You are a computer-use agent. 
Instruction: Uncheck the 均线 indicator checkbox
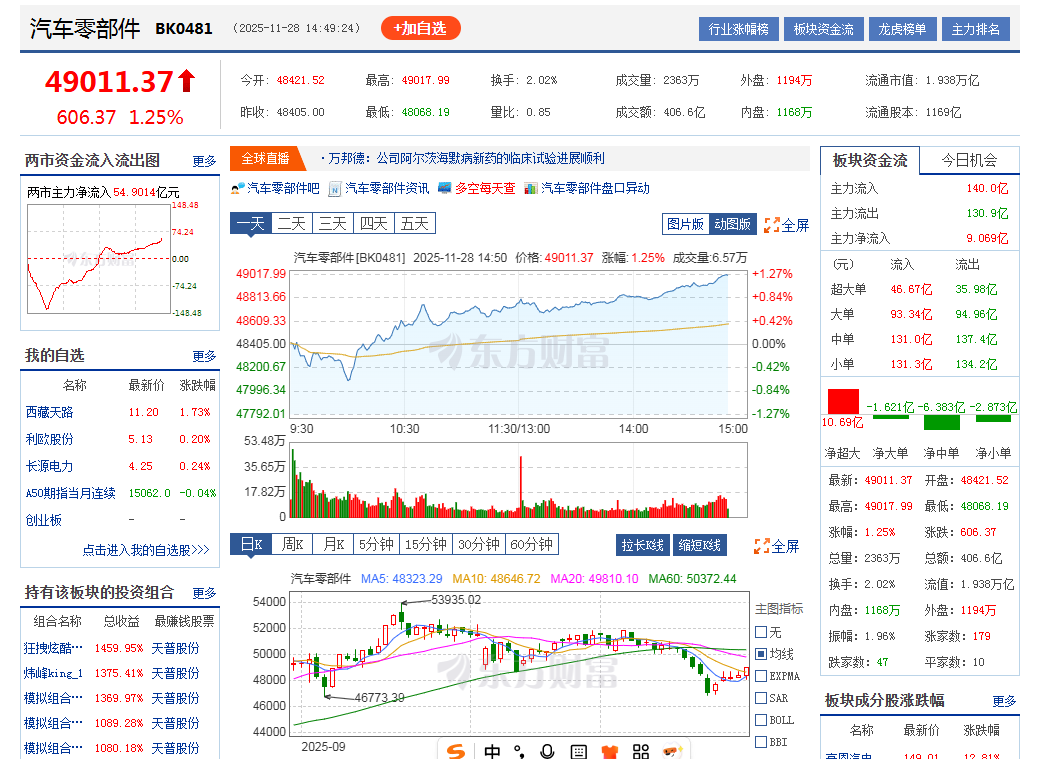click(761, 654)
